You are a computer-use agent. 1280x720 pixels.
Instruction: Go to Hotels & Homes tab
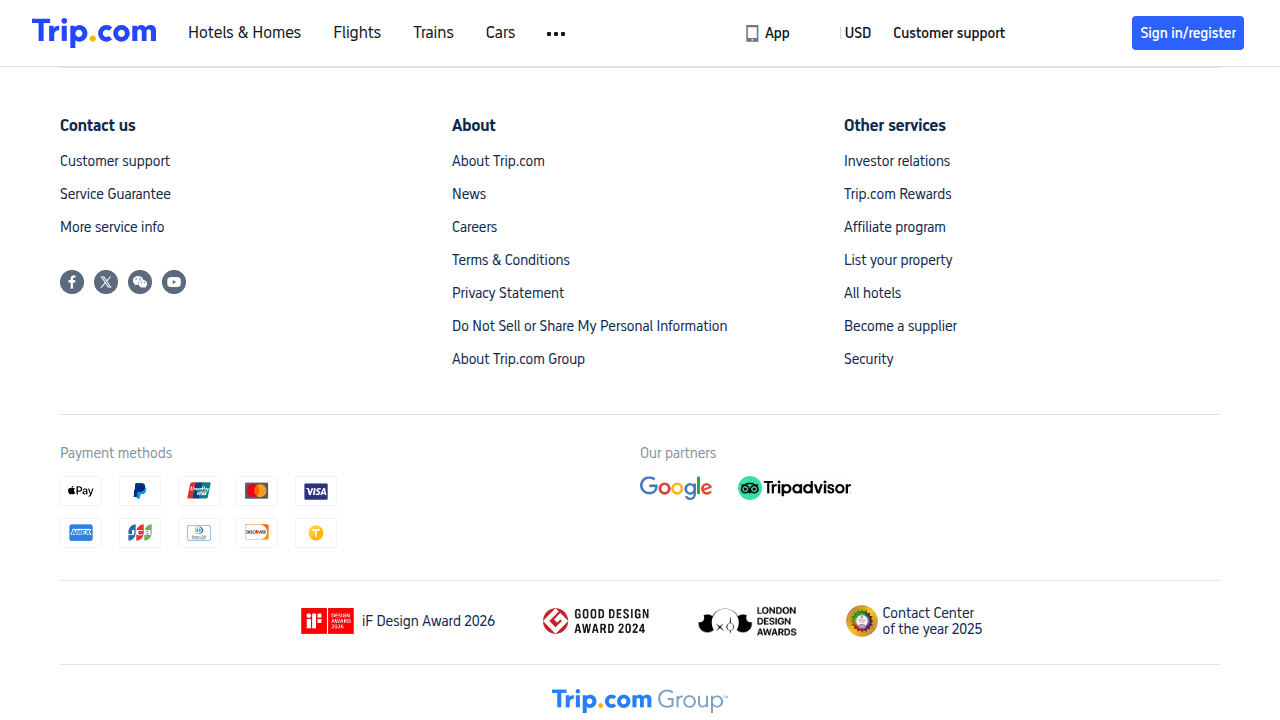pos(244,33)
